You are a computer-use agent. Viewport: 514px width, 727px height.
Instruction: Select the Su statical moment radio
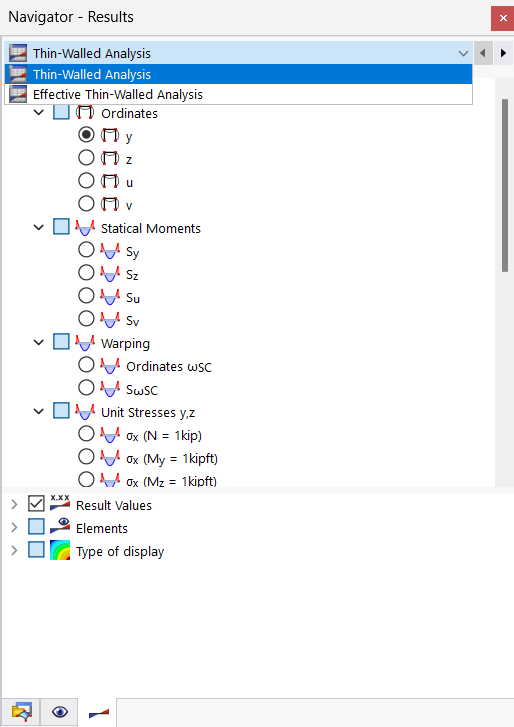[86, 295]
